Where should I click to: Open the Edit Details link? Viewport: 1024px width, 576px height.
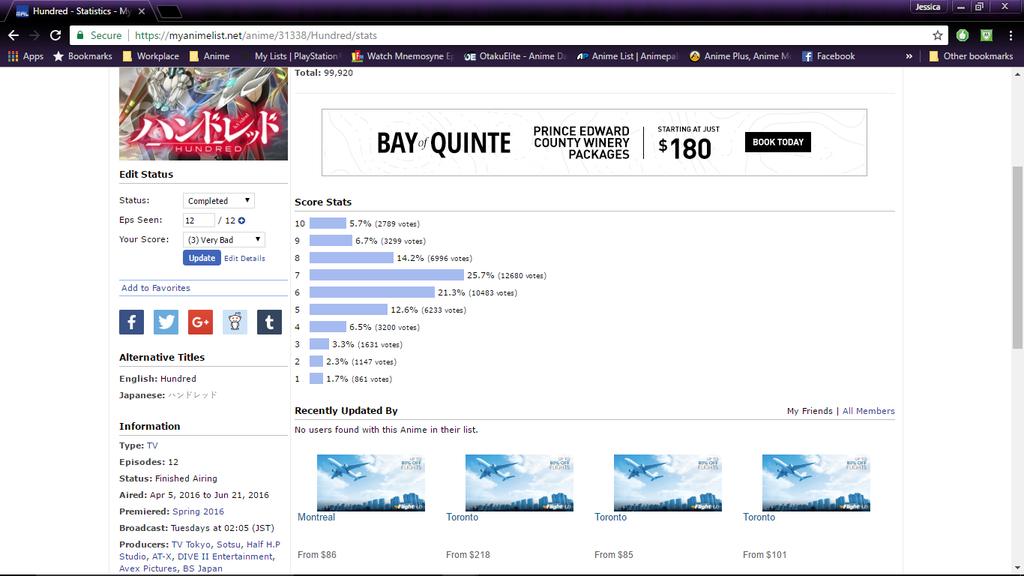[x=244, y=259]
